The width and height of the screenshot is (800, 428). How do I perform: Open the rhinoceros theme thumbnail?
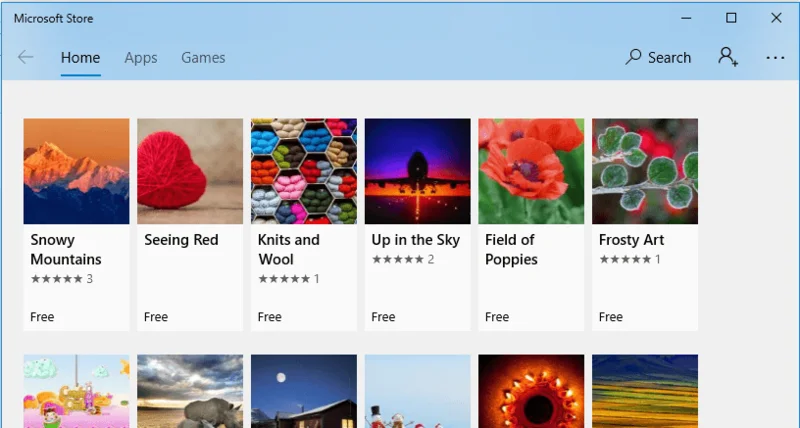click(x=190, y=391)
